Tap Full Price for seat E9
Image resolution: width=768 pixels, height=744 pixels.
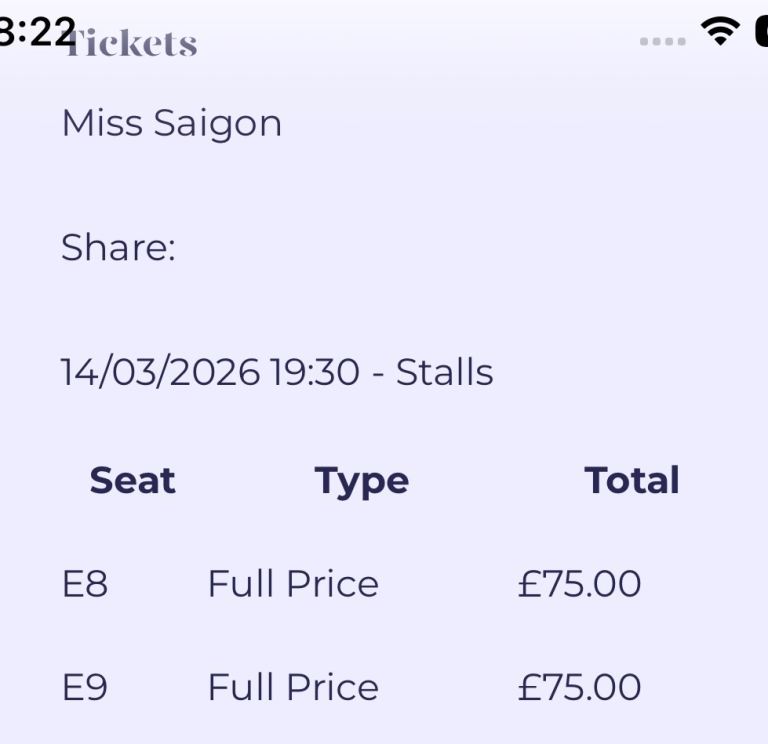[x=293, y=688]
